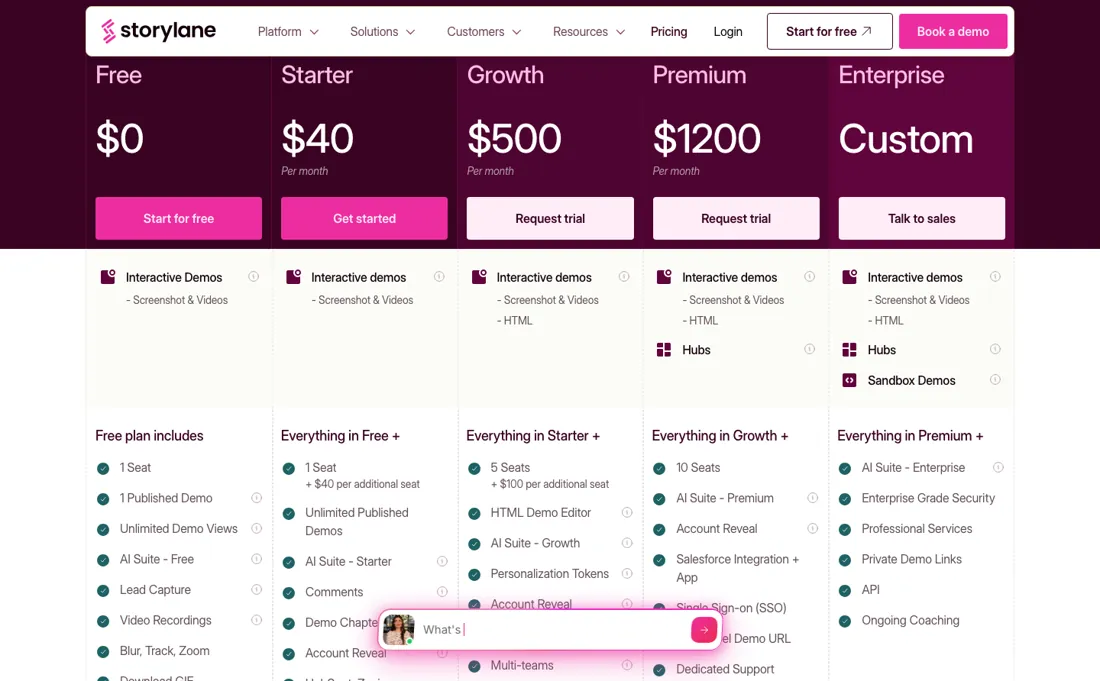Open info icon for Unlimited Demo Views
Viewport: 1100px width, 681px height.
(x=257, y=529)
